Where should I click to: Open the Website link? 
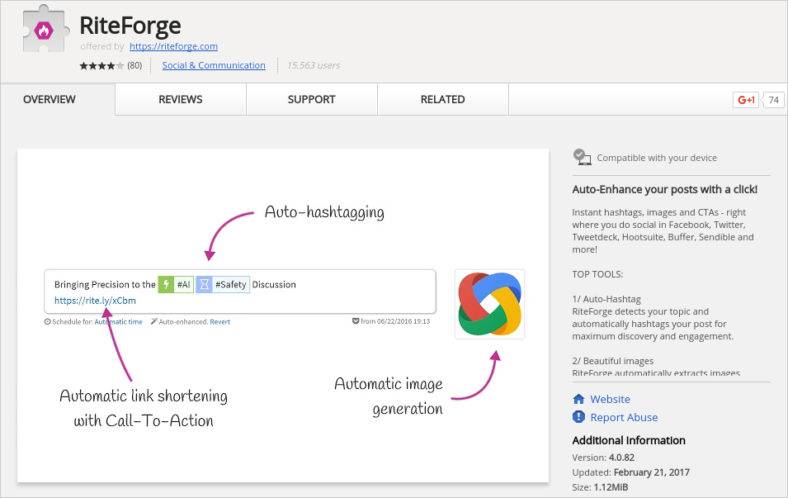click(x=610, y=399)
